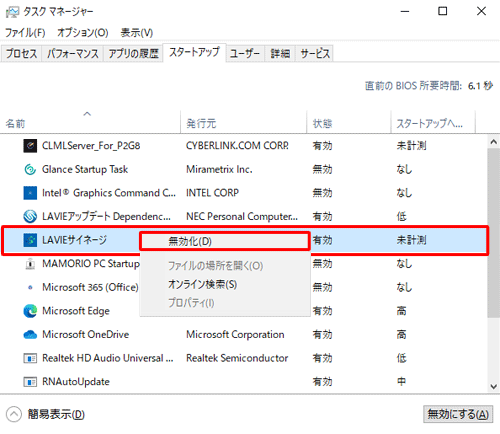Switch to the パフォーマンス tab

click(x=73, y=53)
